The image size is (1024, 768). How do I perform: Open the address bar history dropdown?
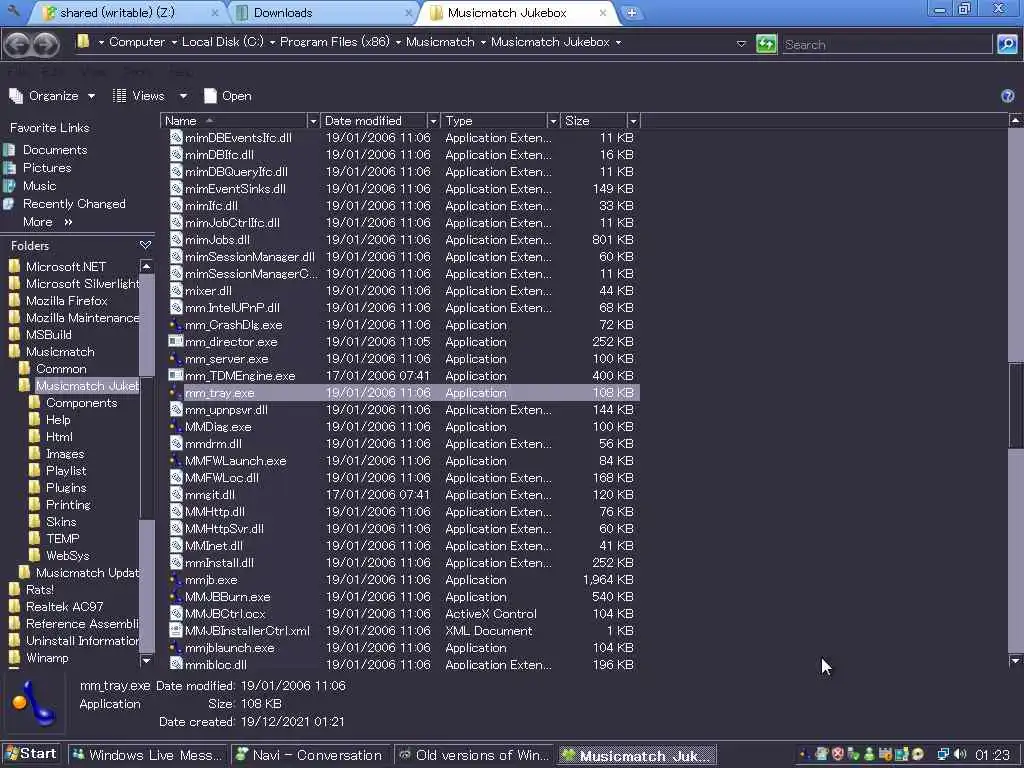click(741, 44)
